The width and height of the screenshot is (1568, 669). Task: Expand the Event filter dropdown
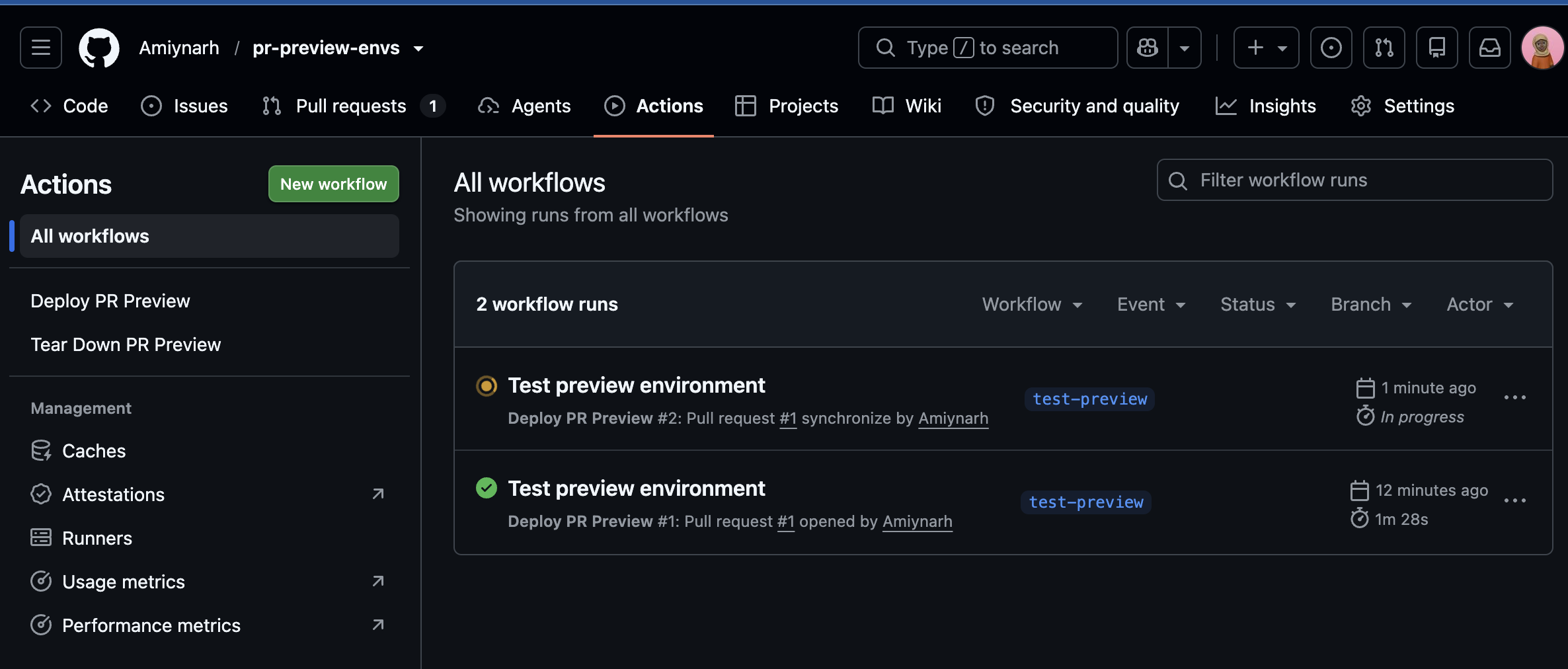click(1152, 304)
